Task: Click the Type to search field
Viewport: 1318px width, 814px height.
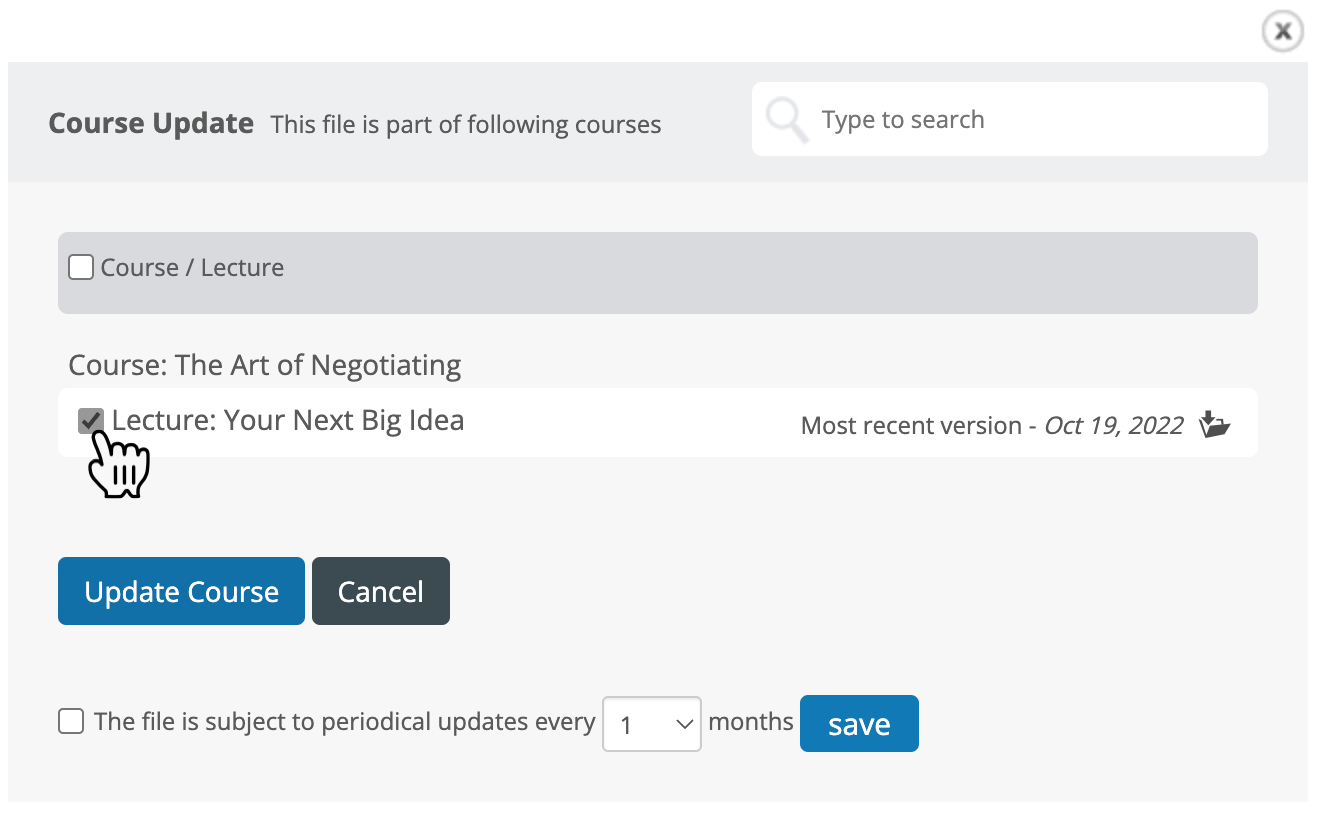Action: coord(1000,118)
